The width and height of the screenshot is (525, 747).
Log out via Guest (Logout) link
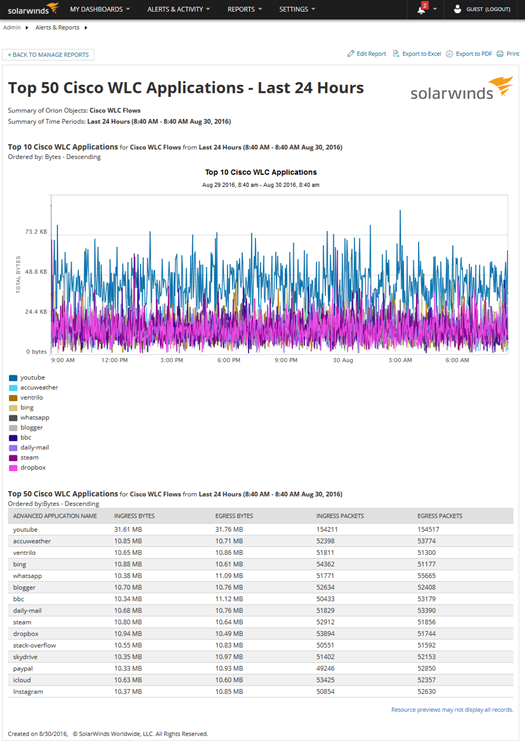(488, 9)
